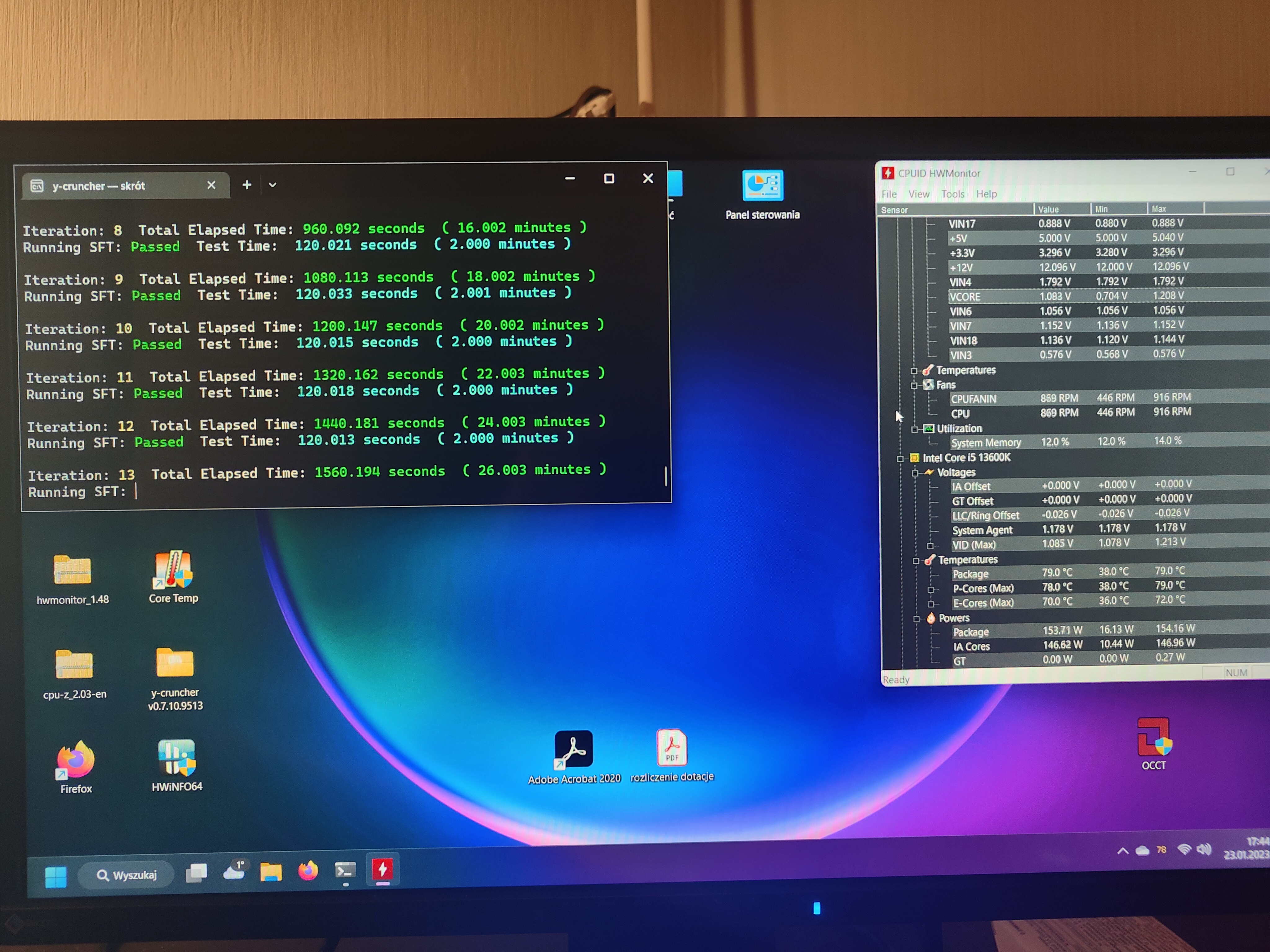Show hidden tray icons chevron
This screenshot has height=952, width=1270.
coord(1122,851)
